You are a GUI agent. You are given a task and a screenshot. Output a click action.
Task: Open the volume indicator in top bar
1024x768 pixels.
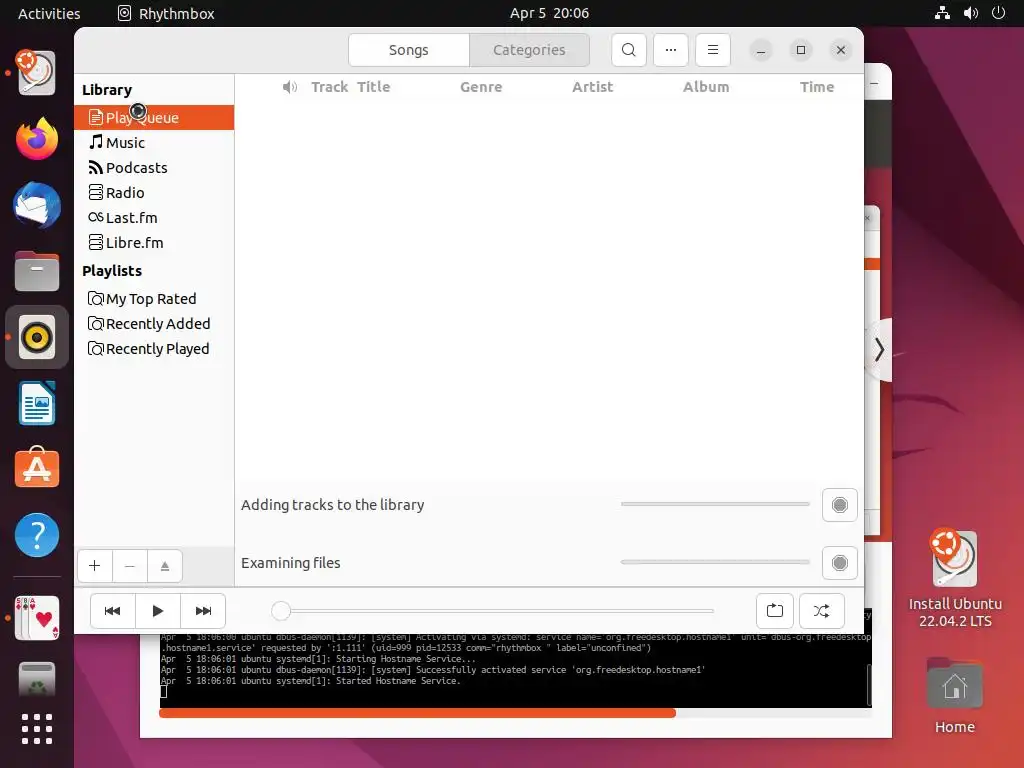(x=970, y=13)
